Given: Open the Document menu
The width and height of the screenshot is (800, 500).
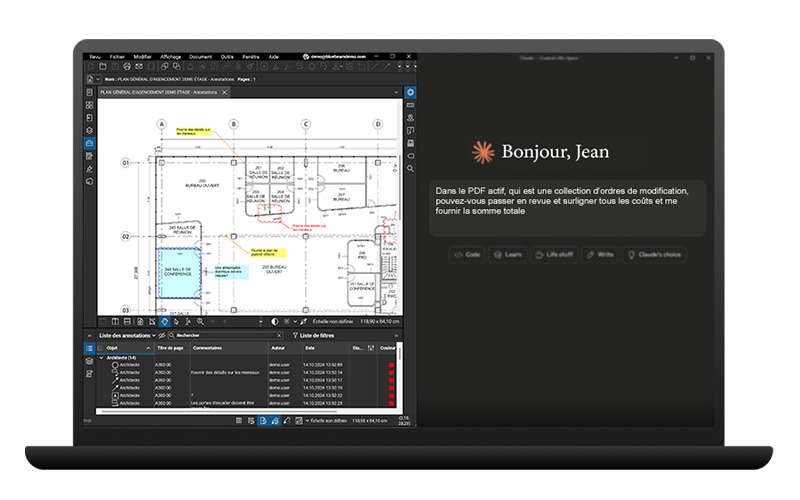Looking at the screenshot, I should click(201, 57).
